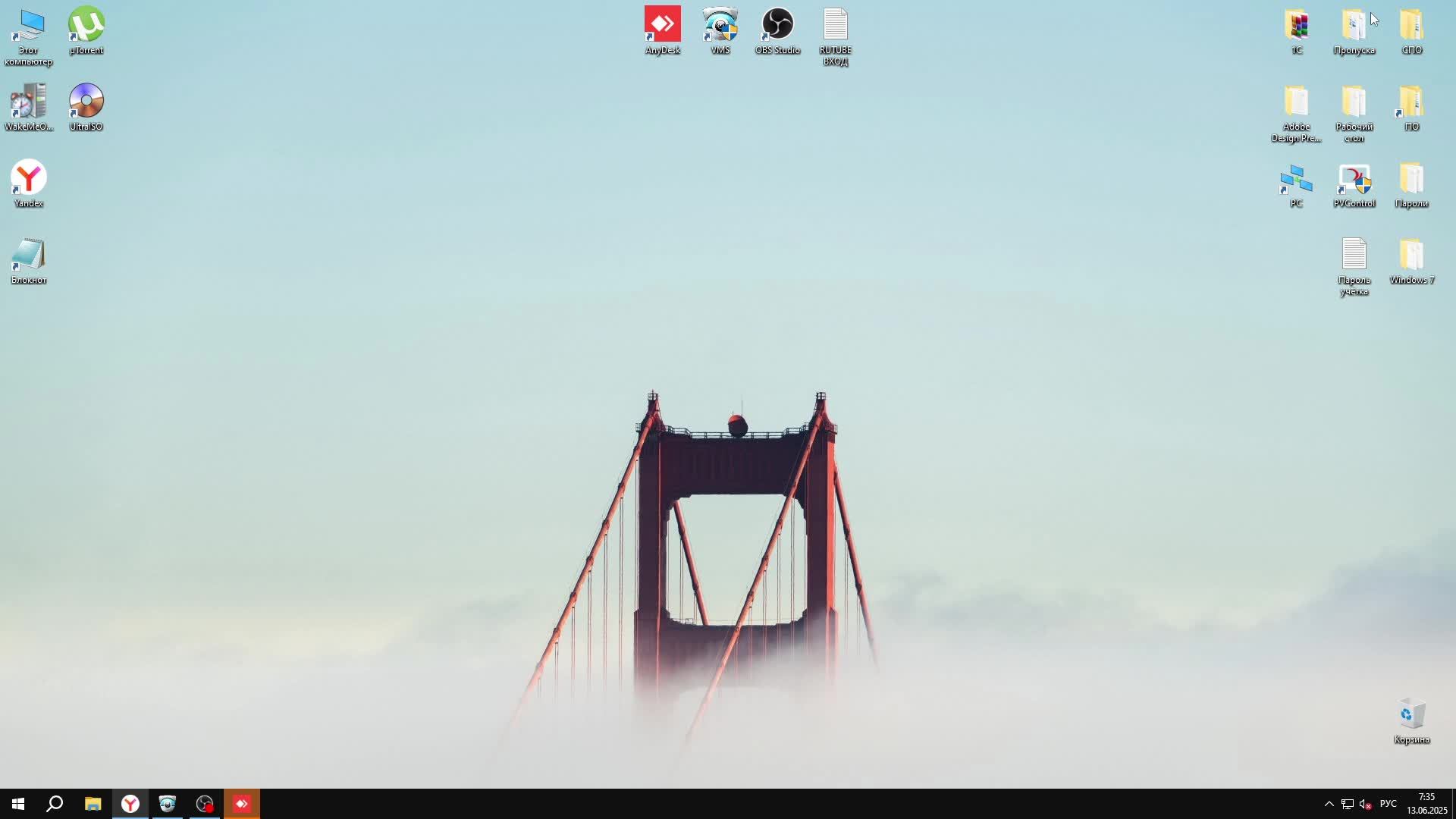Switch to Yandex browser in the taskbar
This screenshot has height=819, width=1456.
point(130,804)
